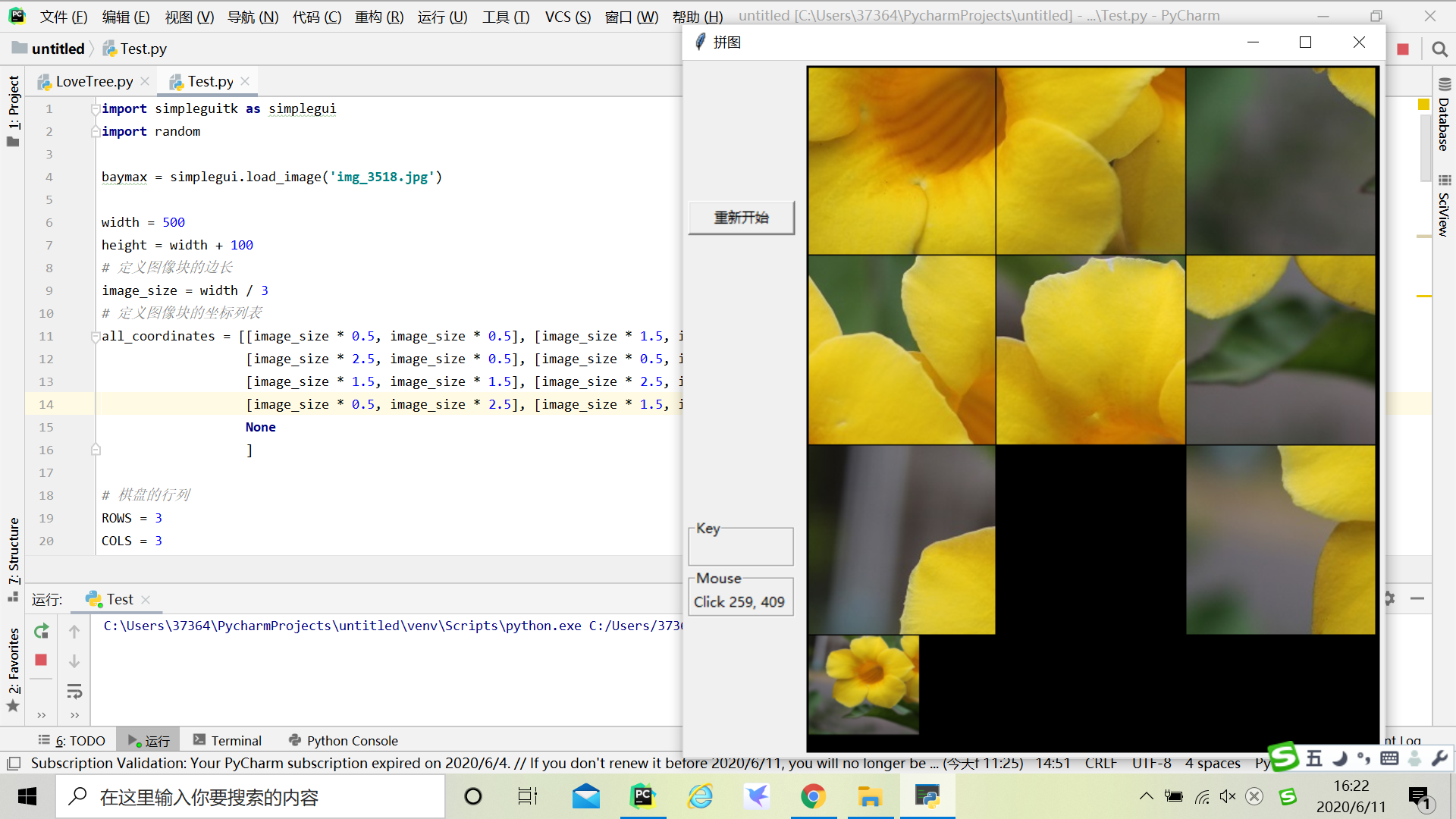Image resolution: width=1456 pixels, height=819 pixels.
Task: Stop the running process in Run panel
Action: click(42, 660)
